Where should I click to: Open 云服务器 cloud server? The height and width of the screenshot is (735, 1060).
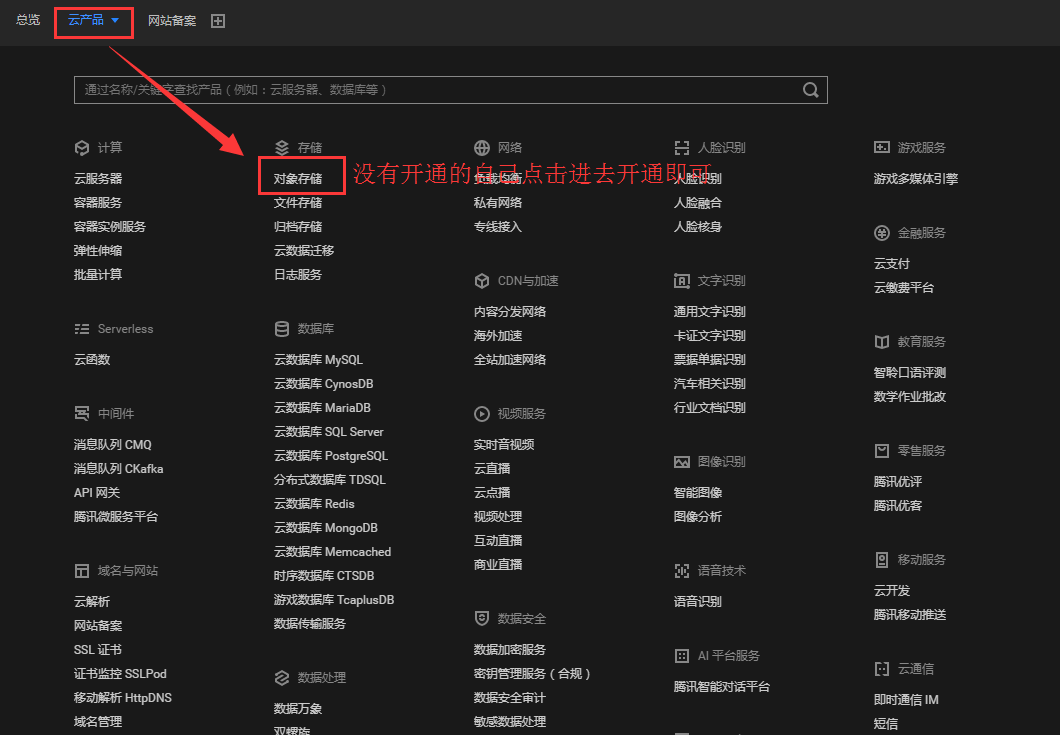(x=98, y=179)
